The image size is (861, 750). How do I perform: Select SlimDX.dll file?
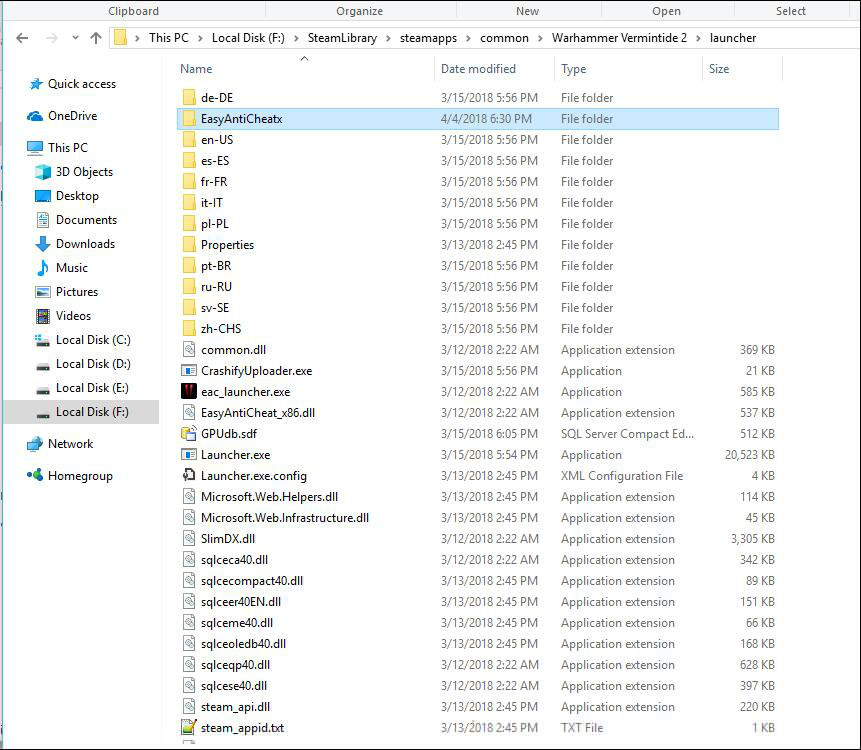click(x=478, y=539)
